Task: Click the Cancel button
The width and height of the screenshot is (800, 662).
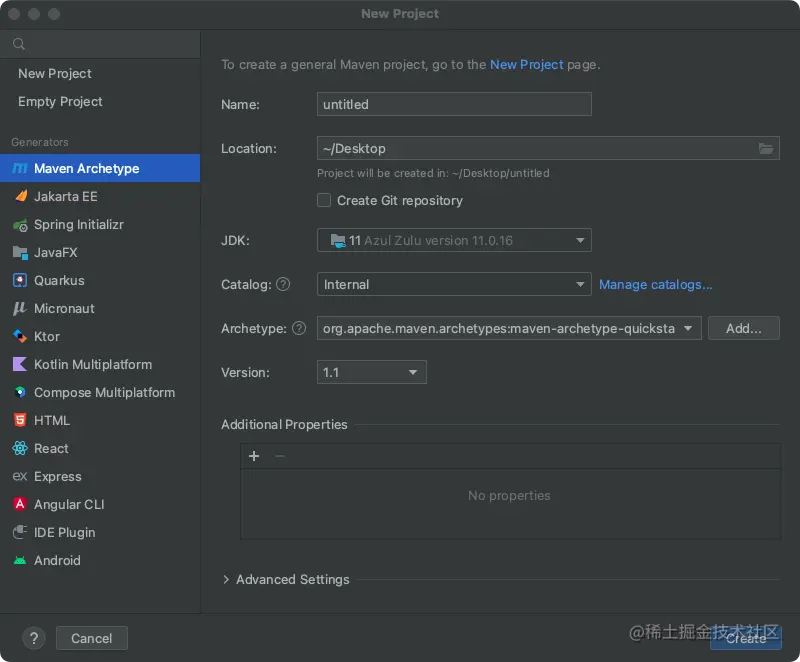Action: click(x=91, y=638)
